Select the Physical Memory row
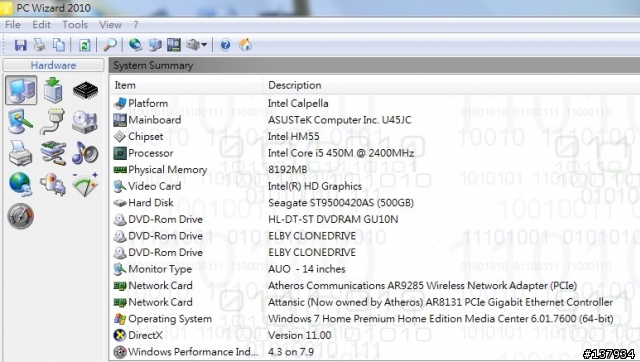Screen dimensions: 640x362 375,169
